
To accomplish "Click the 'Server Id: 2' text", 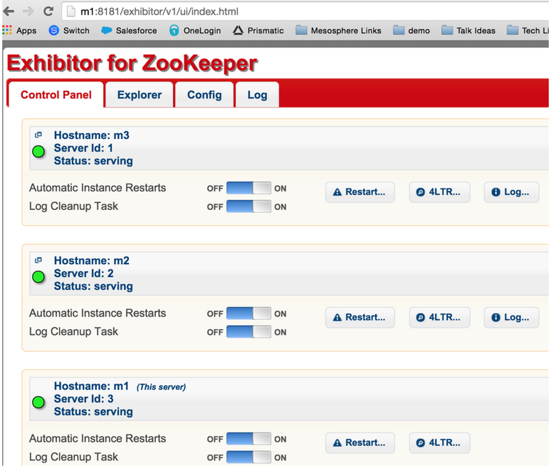I will pos(83,274).
